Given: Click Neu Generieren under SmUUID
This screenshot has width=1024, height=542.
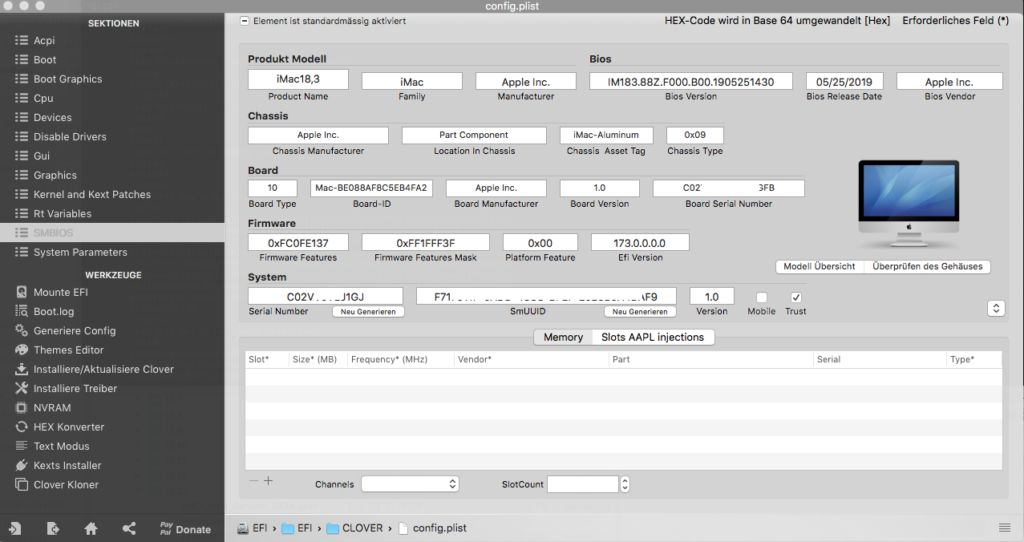Looking at the screenshot, I should click(640, 311).
